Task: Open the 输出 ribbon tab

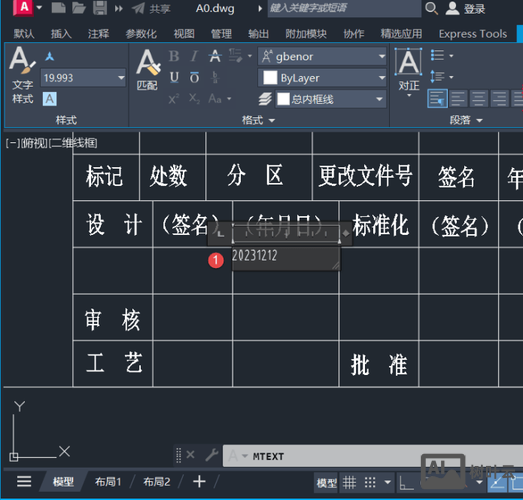Action: point(258,34)
